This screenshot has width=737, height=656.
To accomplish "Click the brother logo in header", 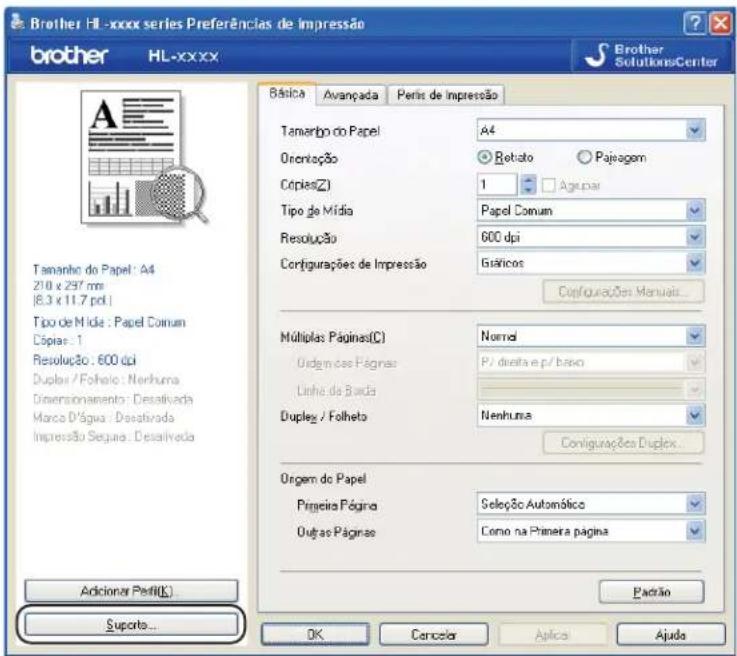I will click(70, 55).
